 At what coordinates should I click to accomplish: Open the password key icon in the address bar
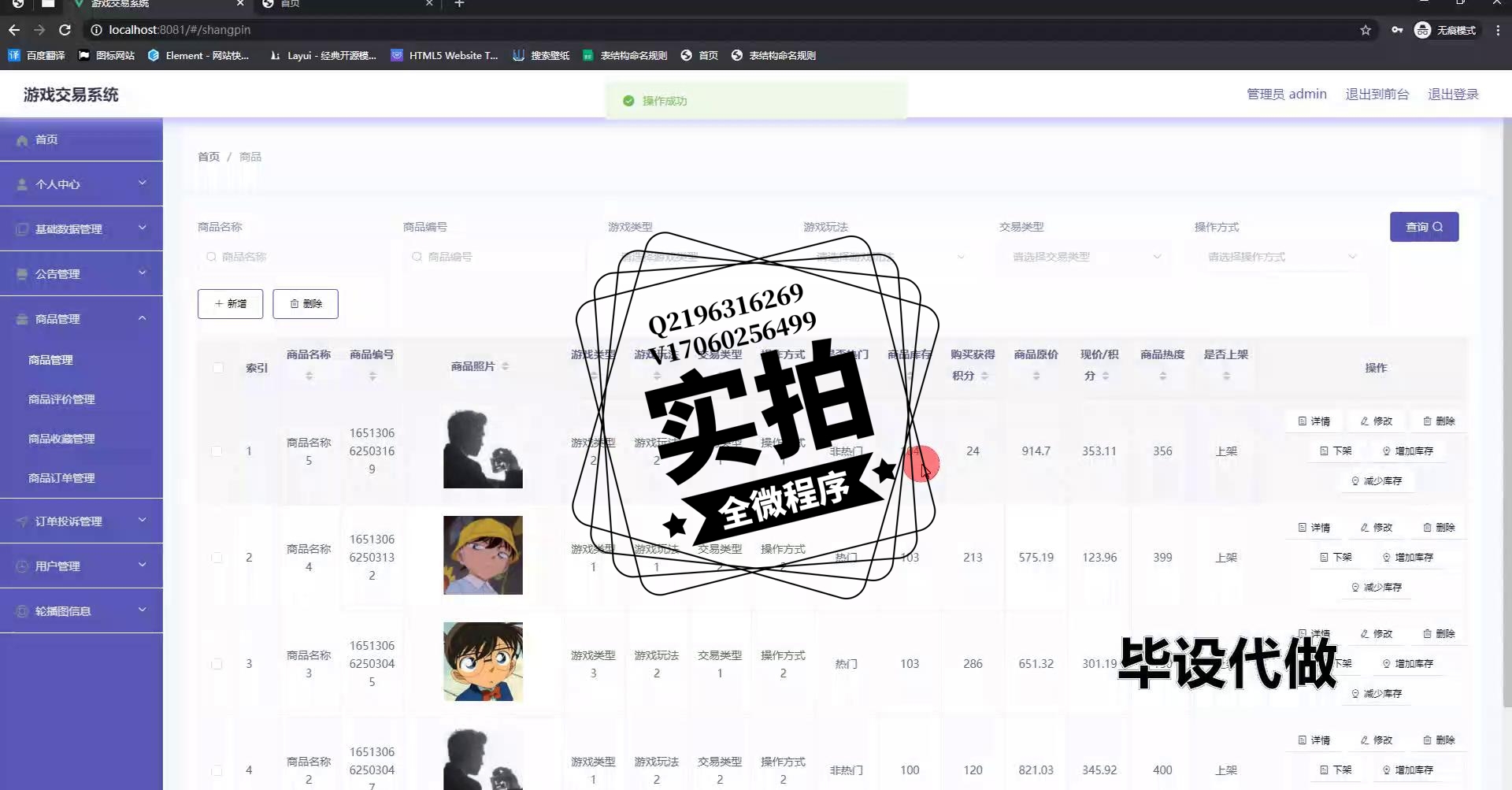1397,30
